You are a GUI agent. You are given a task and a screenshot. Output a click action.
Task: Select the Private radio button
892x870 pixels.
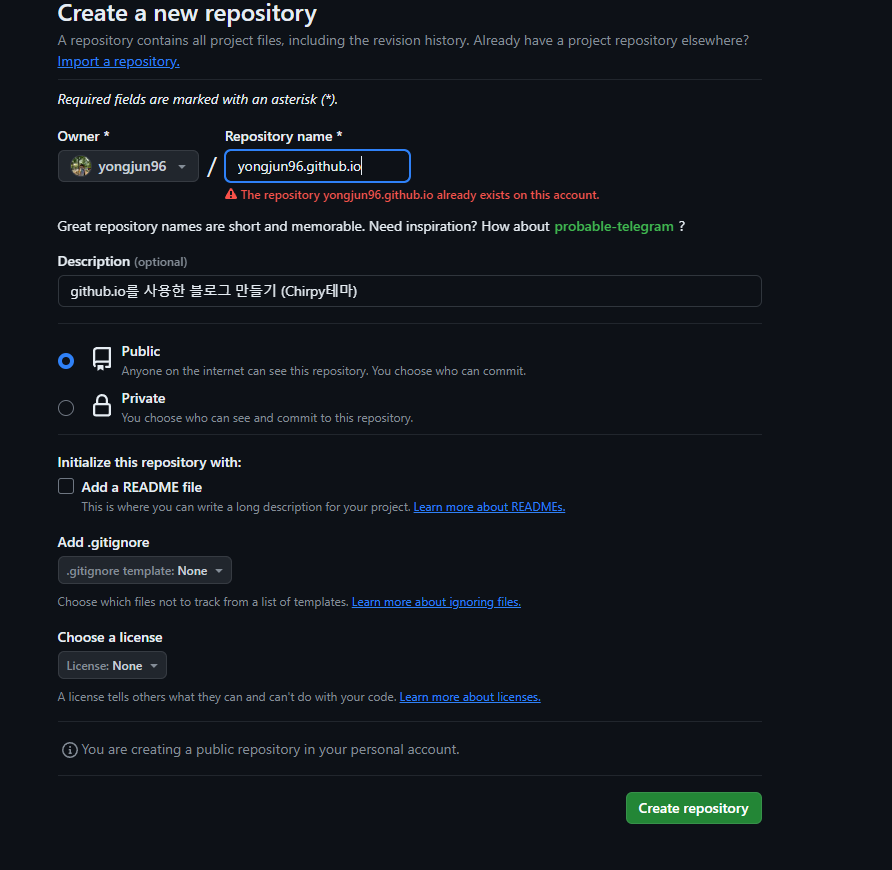click(x=66, y=408)
